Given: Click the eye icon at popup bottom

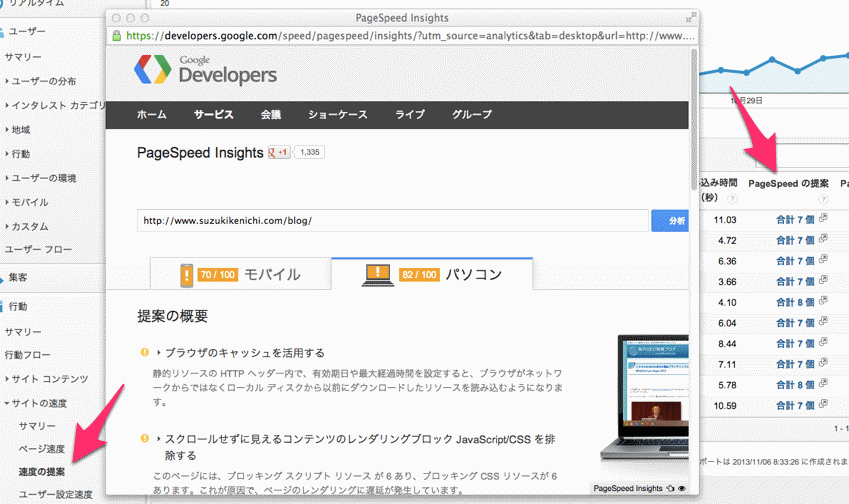Looking at the screenshot, I should pyautogui.click(x=682, y=489).
